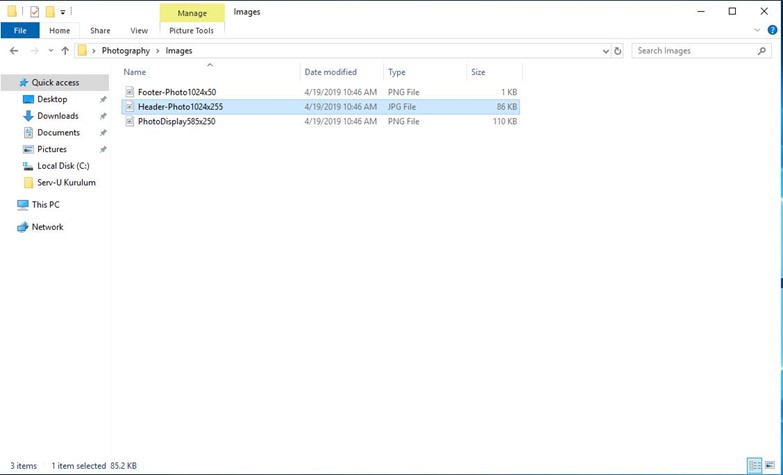Open the Share ribbon tab
The height and width of the screenshot is (475, 783).
(x=100, y=30)
